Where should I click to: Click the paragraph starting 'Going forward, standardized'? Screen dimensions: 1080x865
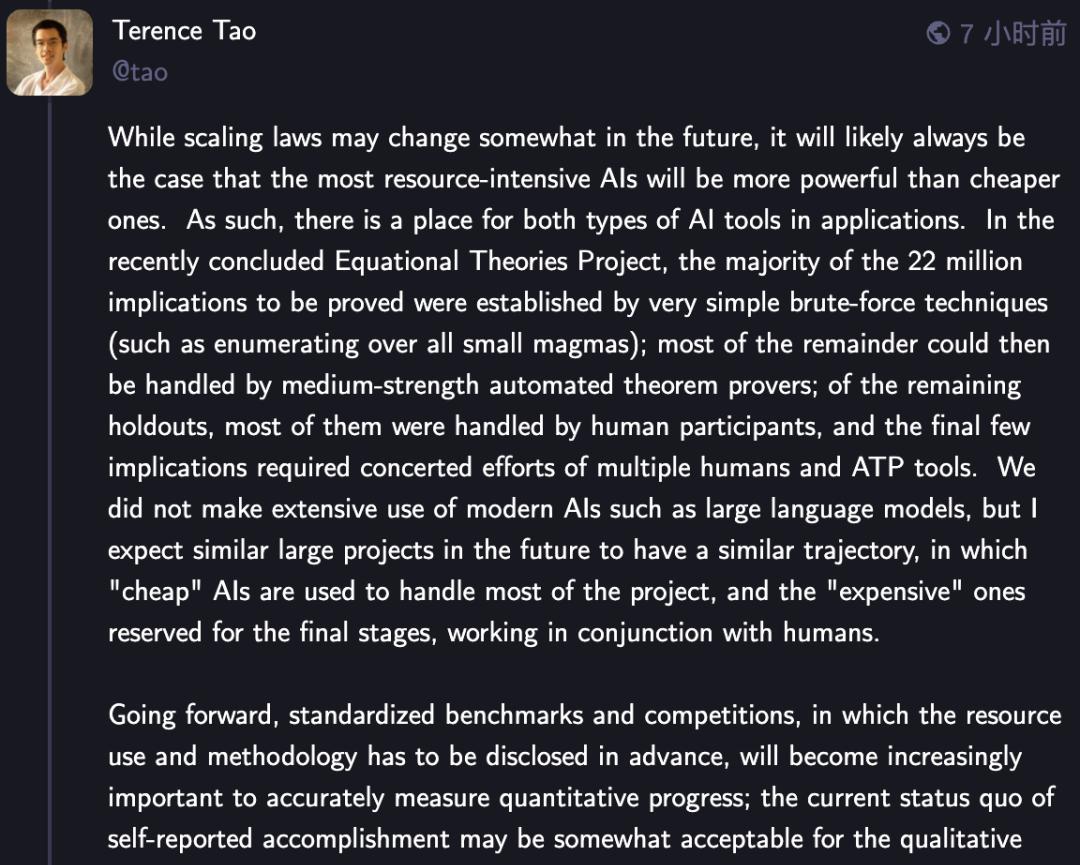click(584, 777)
